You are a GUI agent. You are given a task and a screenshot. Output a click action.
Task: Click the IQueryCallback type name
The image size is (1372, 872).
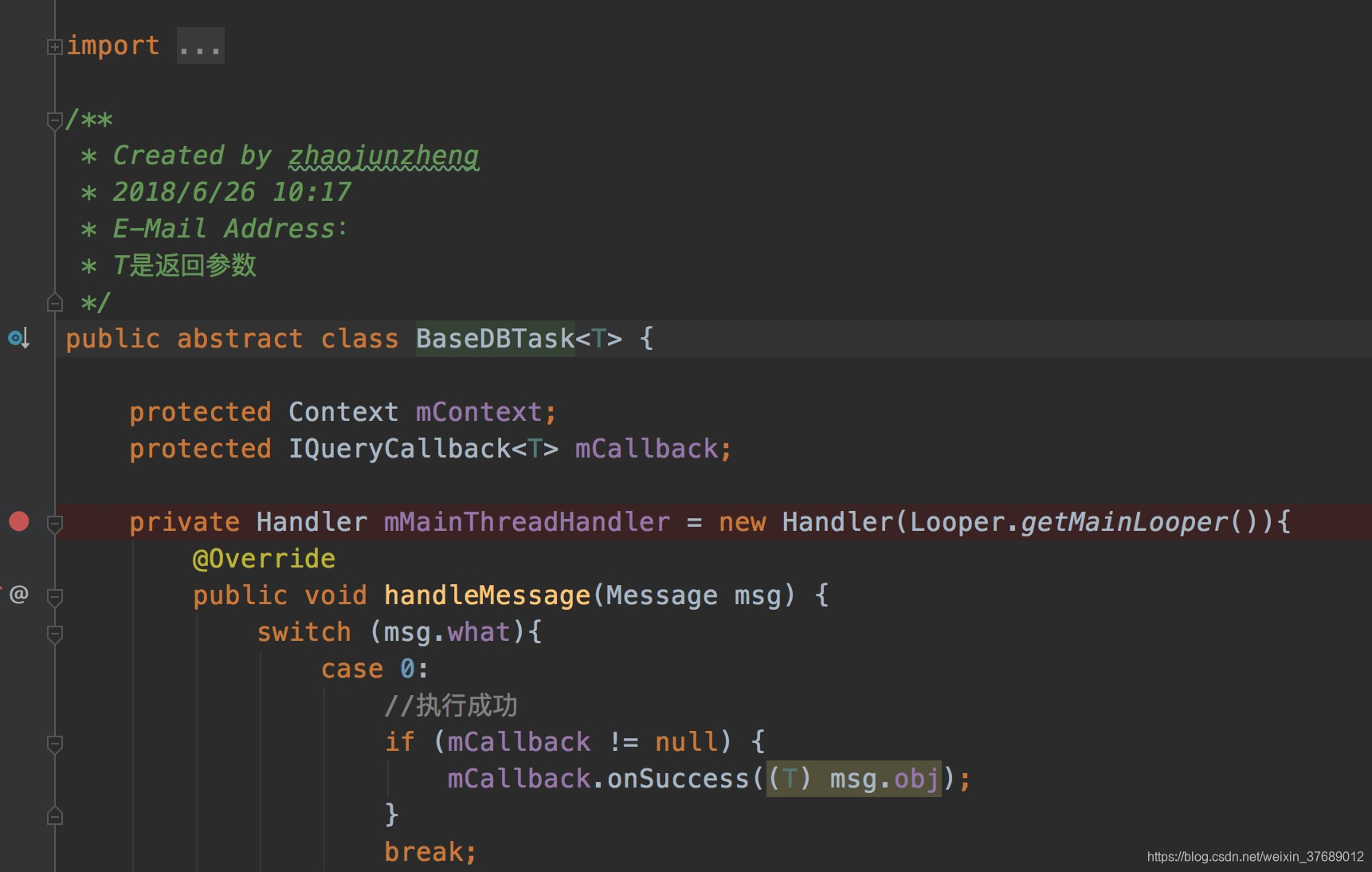[399, 449]
